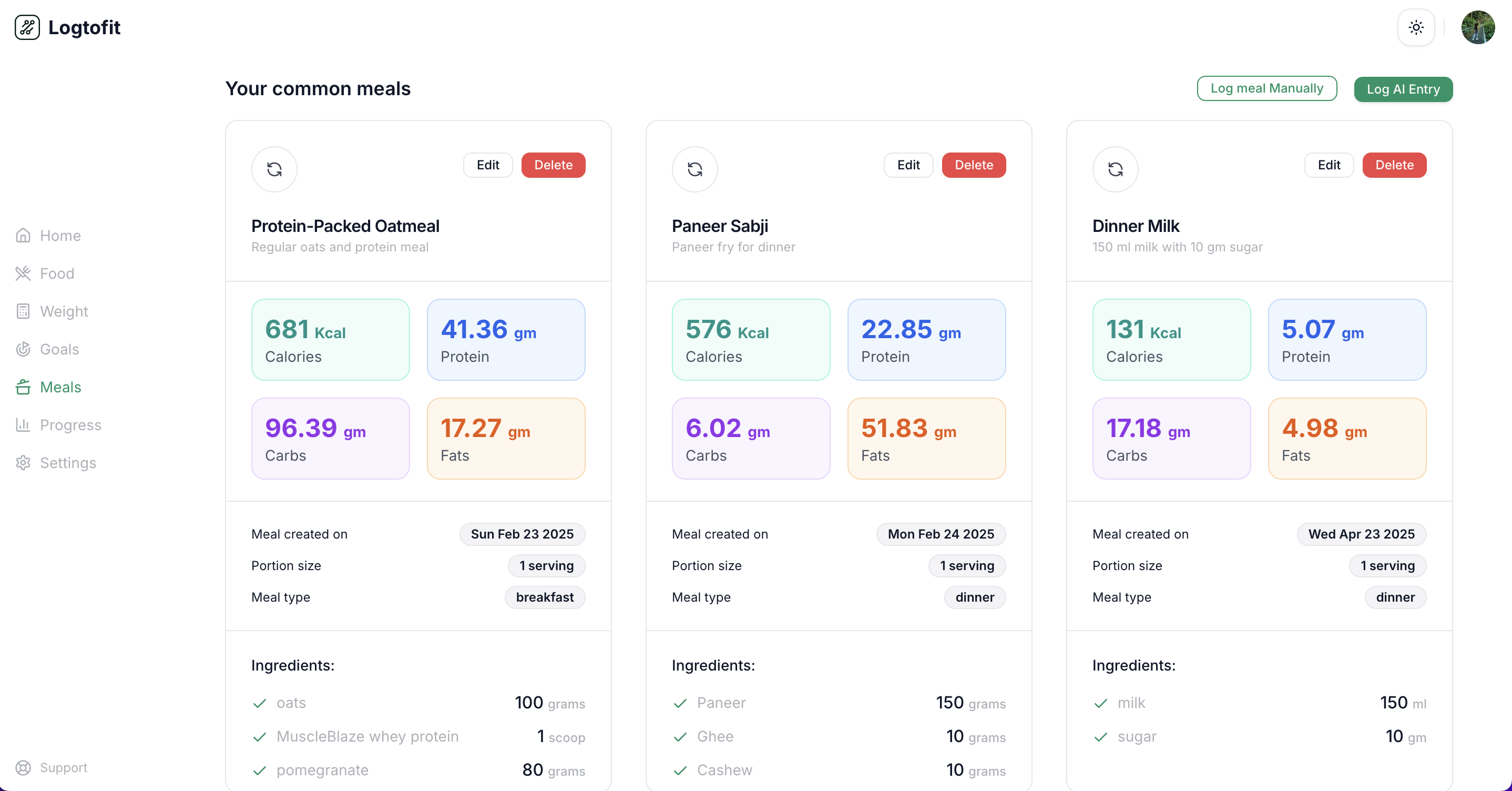Viewport: 1512px width, 791px height.
Task: Select the Progress chart icon in the sidebar
Action: click(23, 424)
